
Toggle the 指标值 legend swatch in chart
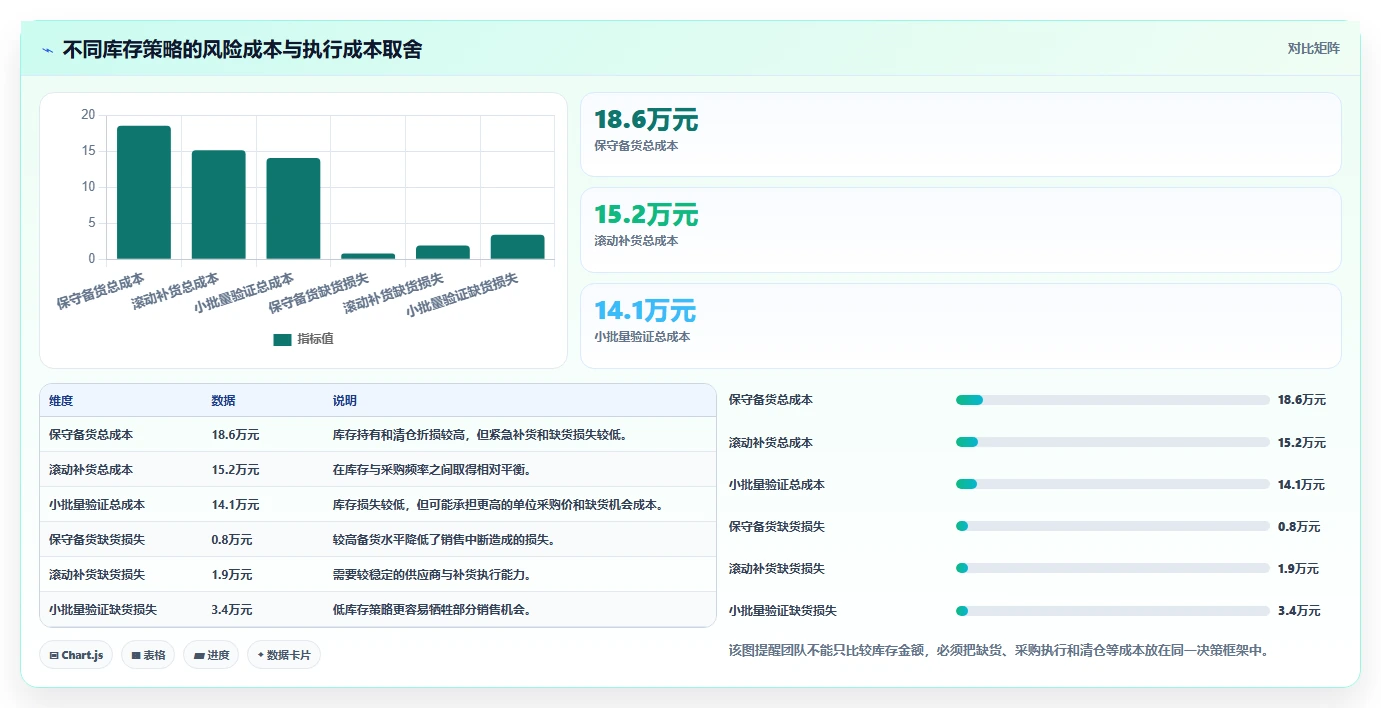pos(282,340)
